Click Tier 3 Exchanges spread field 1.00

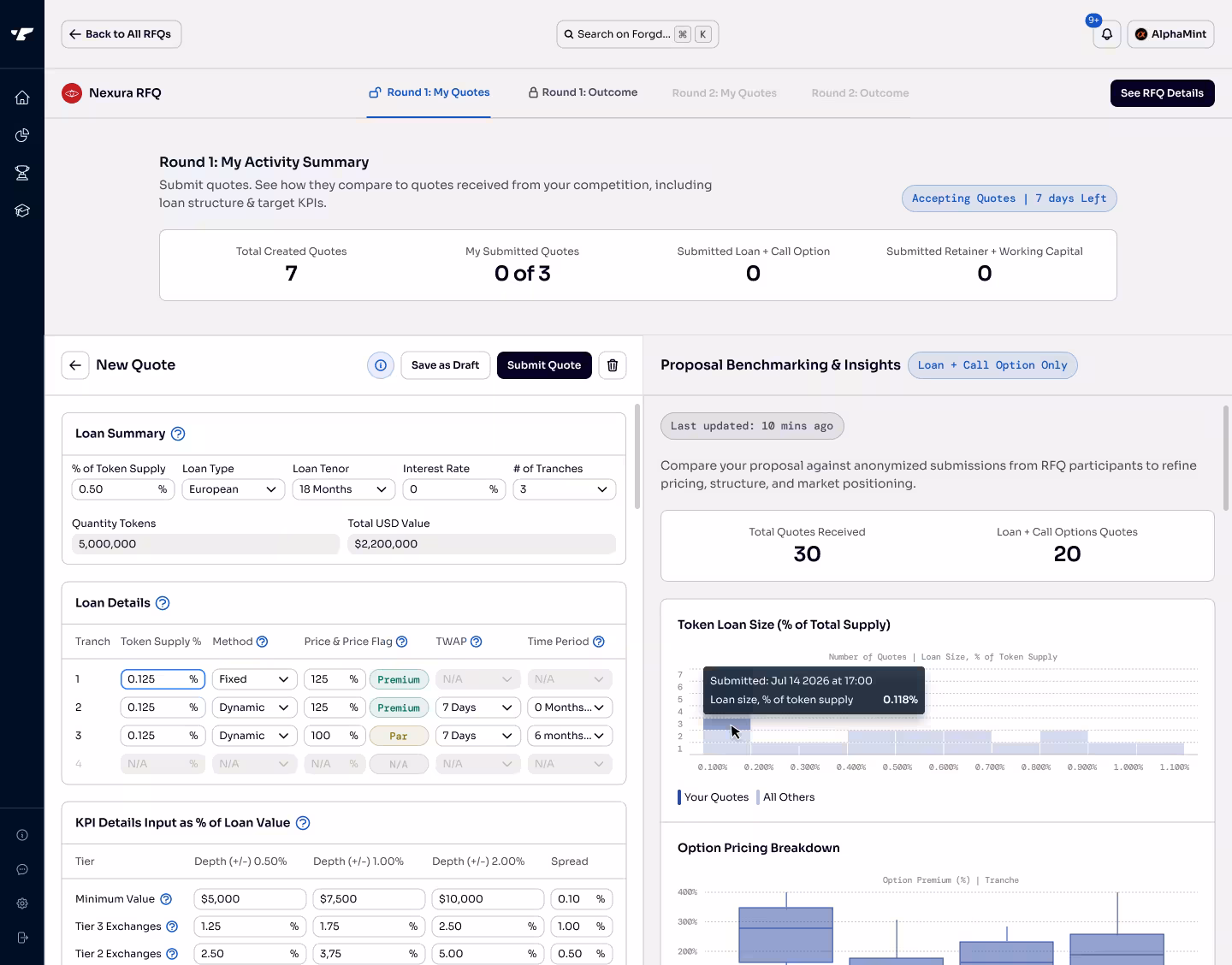(581, 927)
